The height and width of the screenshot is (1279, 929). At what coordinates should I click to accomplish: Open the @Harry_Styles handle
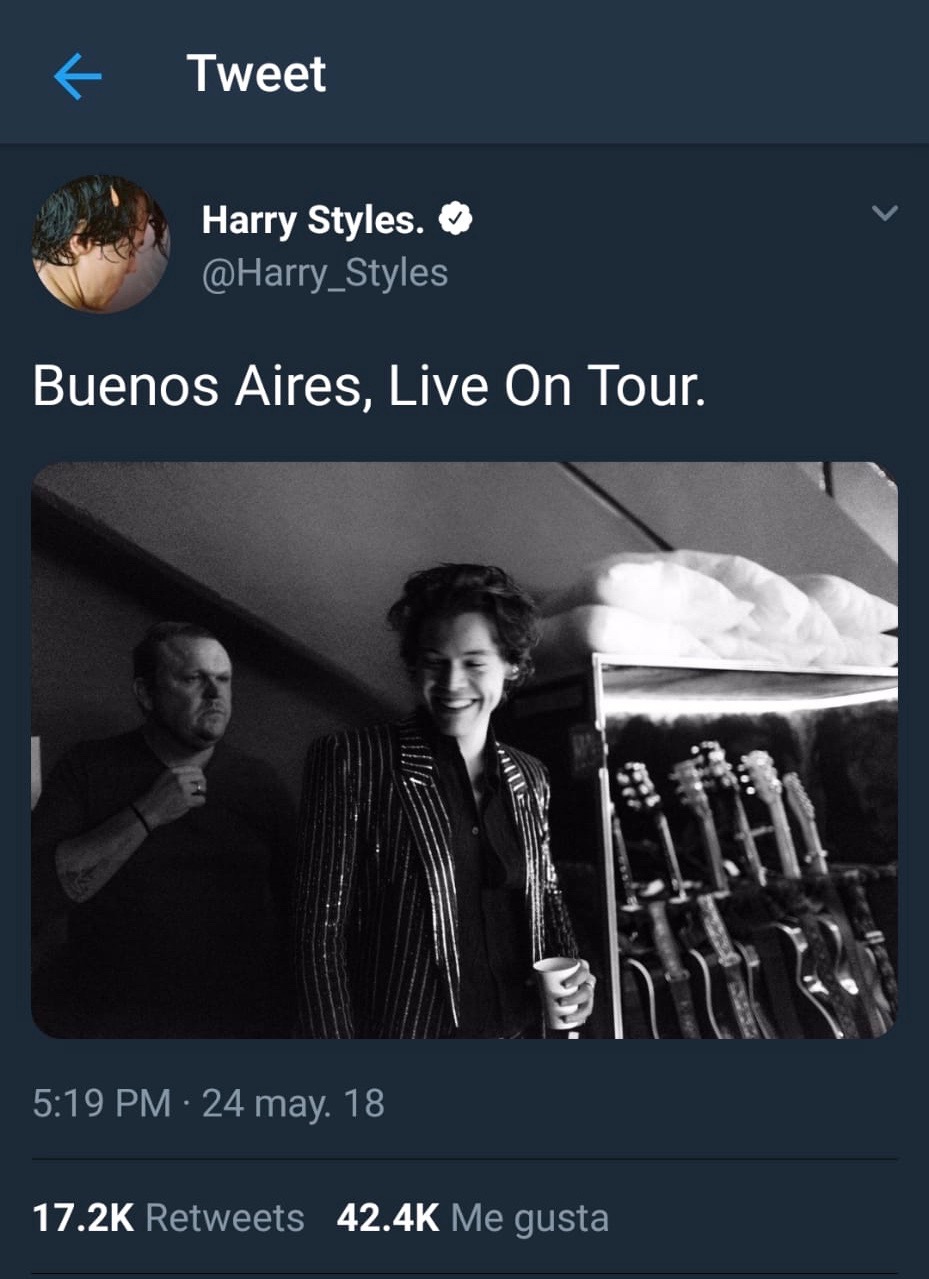click(324, 272)
